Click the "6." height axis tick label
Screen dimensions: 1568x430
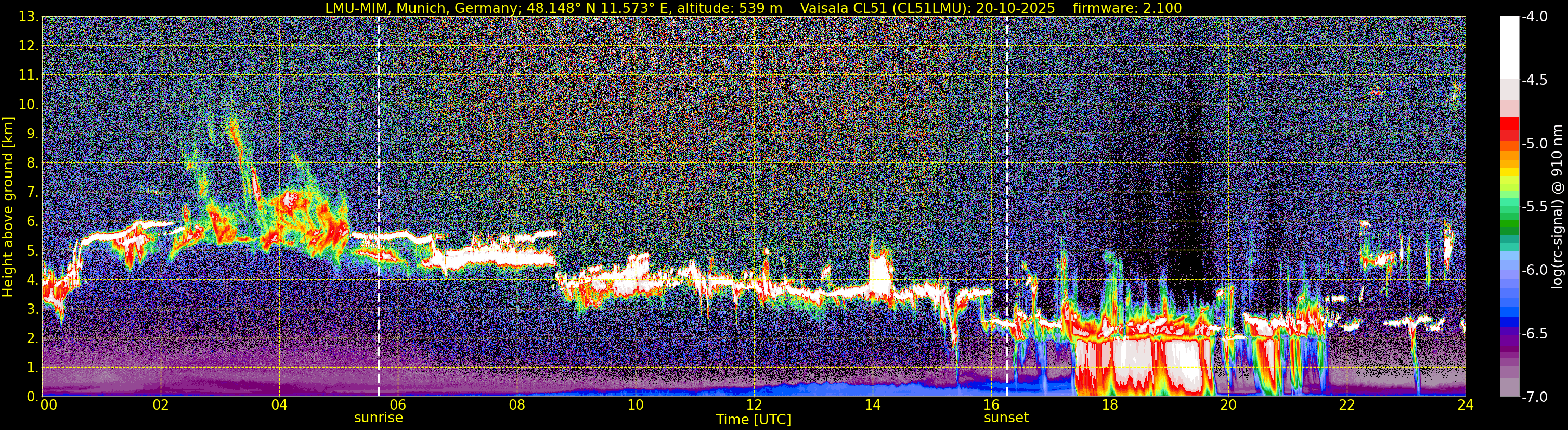[33, 221]
